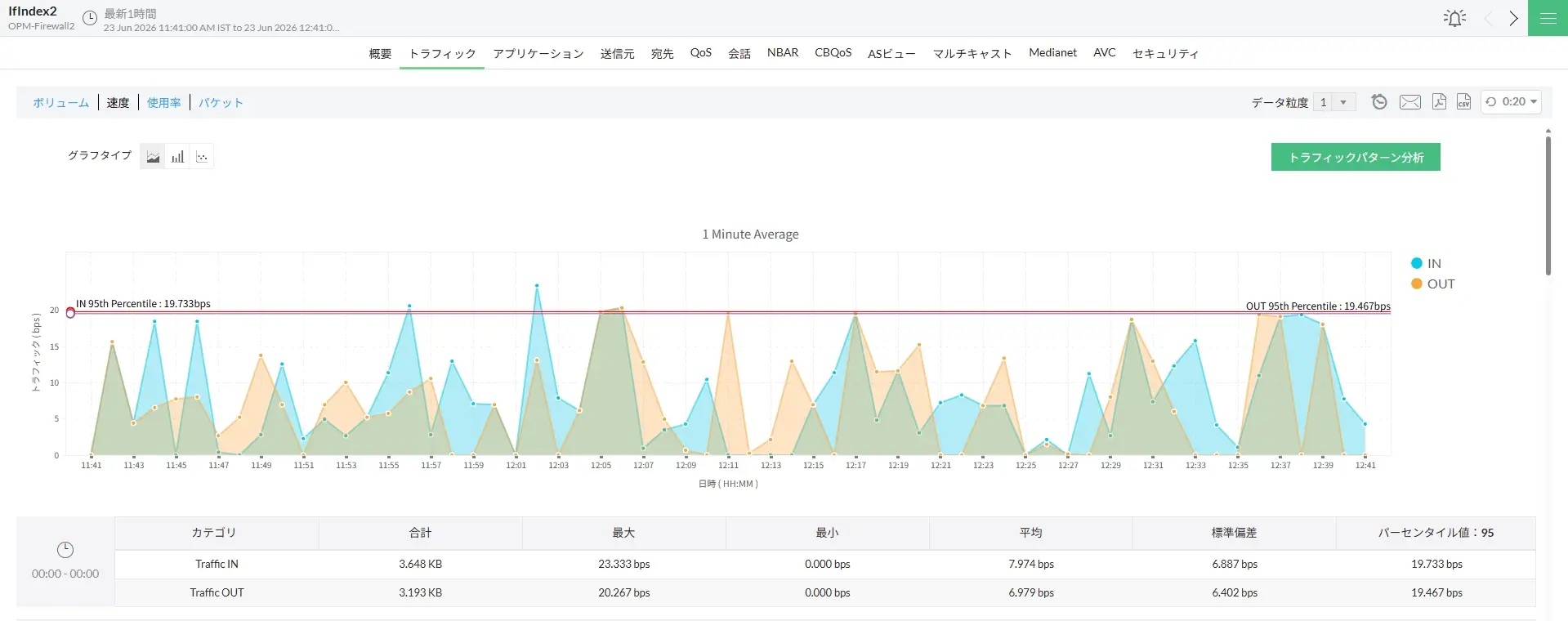Click the Traffic OUT row label
The image size is (1568, 621).
pos(217,593)
